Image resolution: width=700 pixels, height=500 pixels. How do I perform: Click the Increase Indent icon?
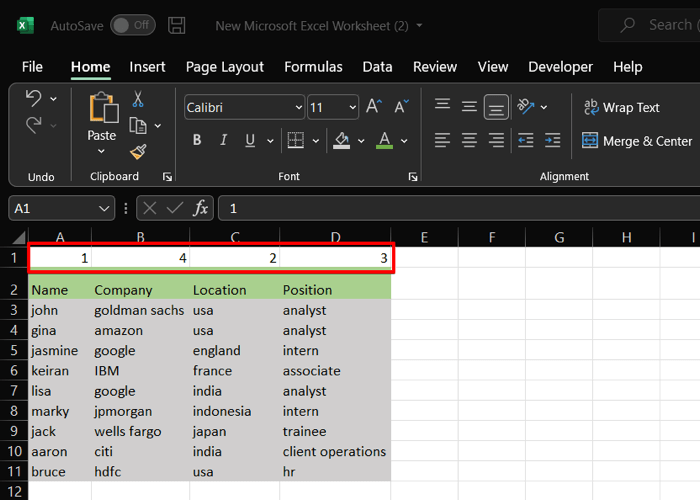[551, 140]
